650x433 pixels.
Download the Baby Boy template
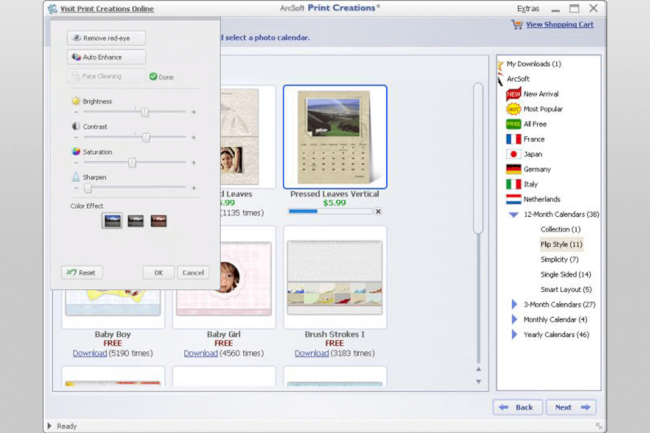tap(90, 353)
